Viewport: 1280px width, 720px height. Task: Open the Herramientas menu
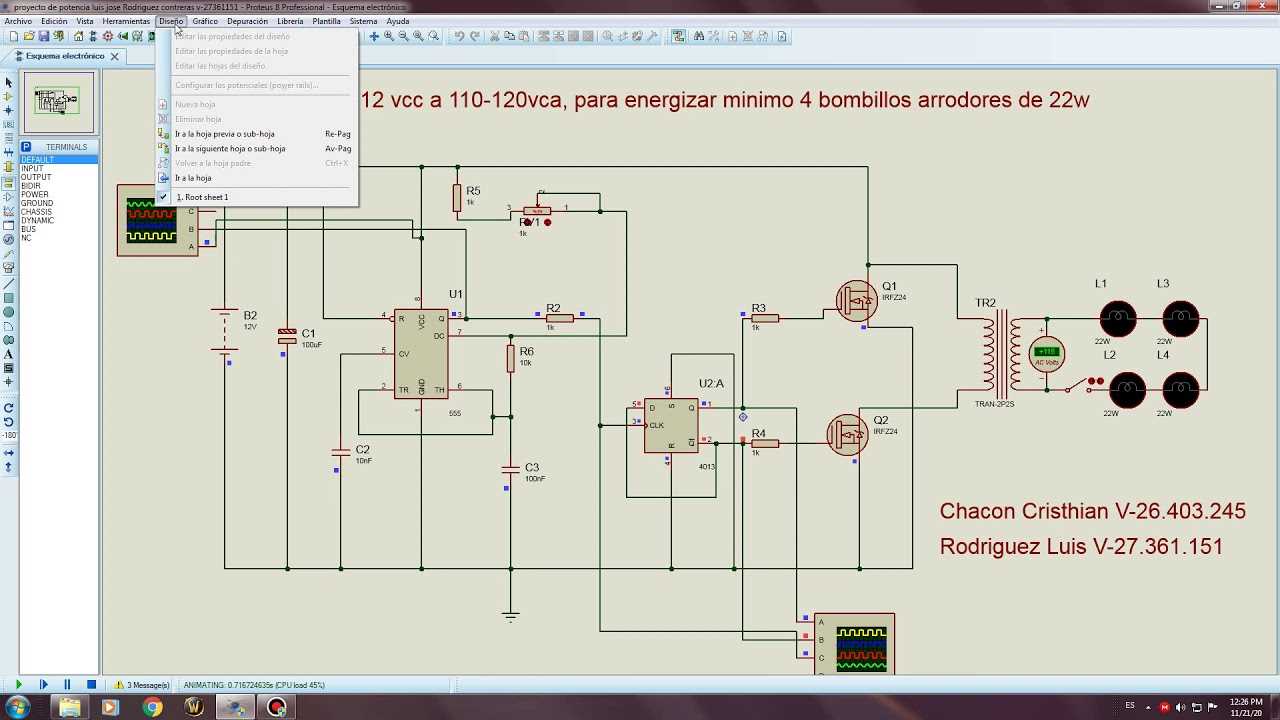point(125,20)
